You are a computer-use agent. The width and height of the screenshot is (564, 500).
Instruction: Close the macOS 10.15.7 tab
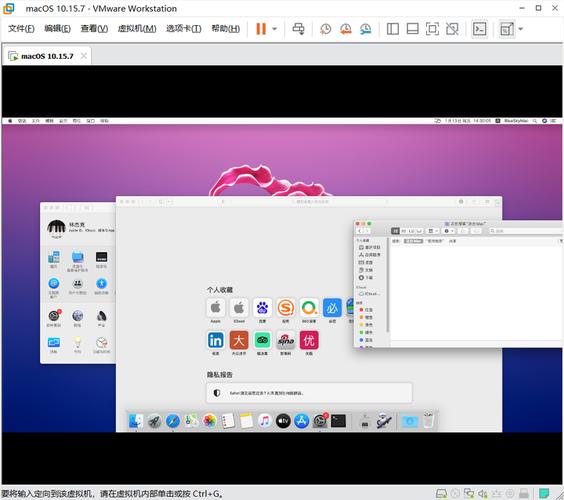(84, 56)
